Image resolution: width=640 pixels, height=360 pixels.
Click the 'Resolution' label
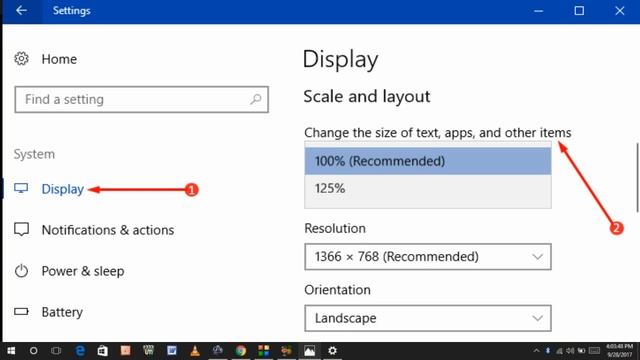click(x=335, y=228)
